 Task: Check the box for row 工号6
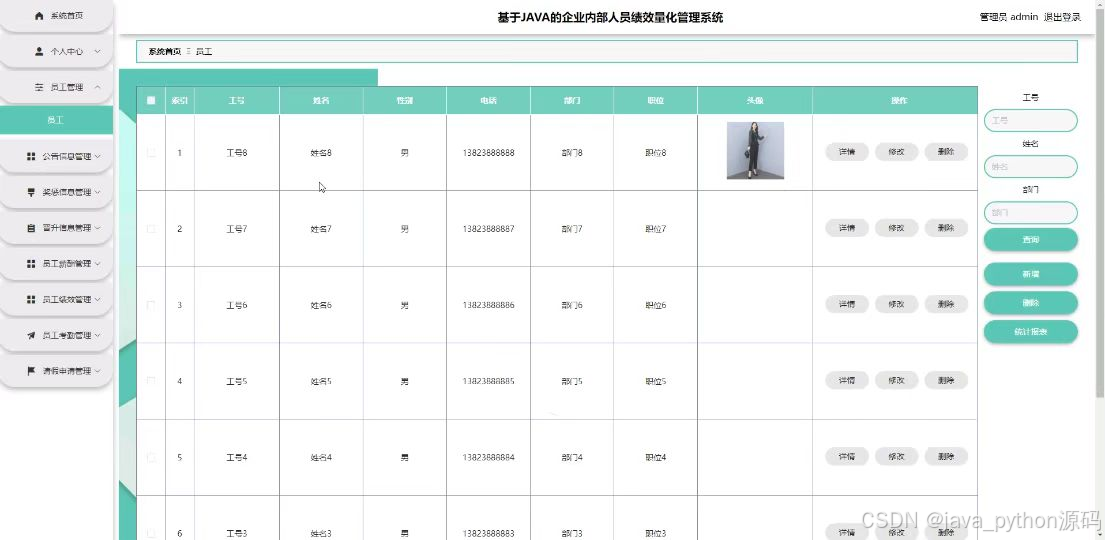151,305
